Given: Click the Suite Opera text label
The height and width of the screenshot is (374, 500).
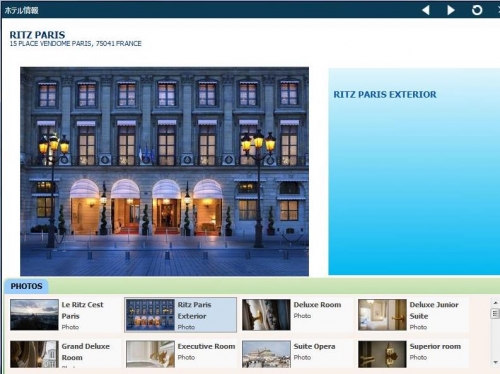Looking at the screenshot, I should 314,346.
